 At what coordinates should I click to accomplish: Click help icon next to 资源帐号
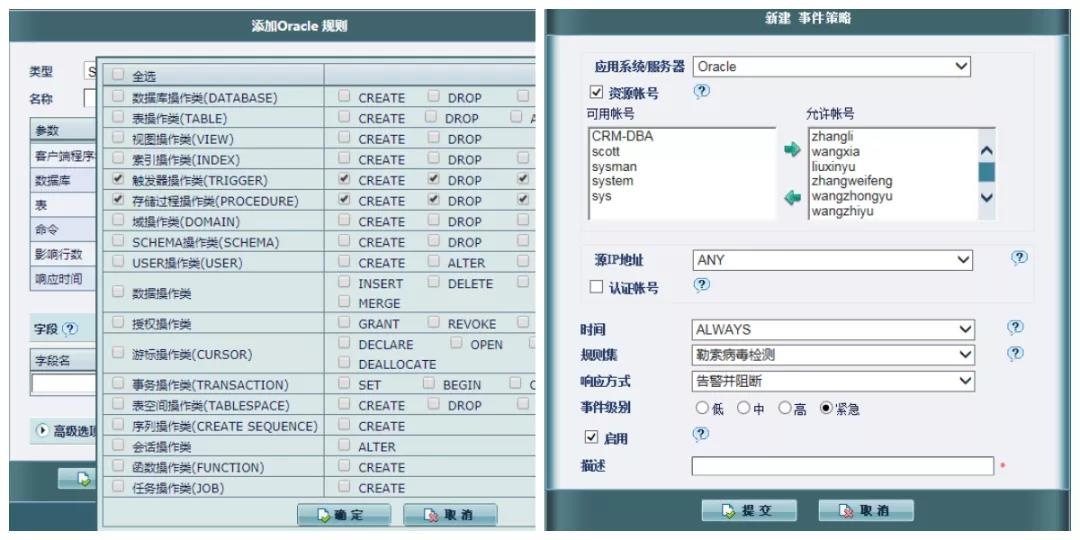point(702,91)
